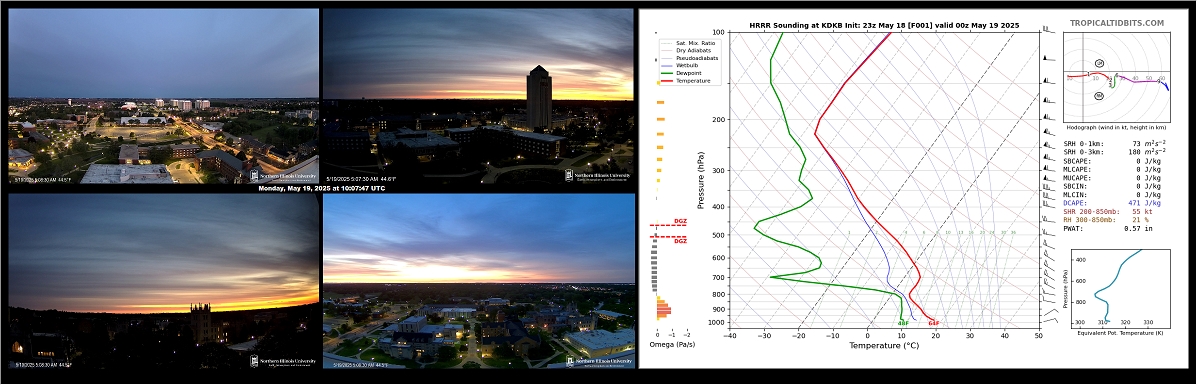
Task: Click the Monday, May 19, 2025 UTC timestamp
Action: point(321,188)
